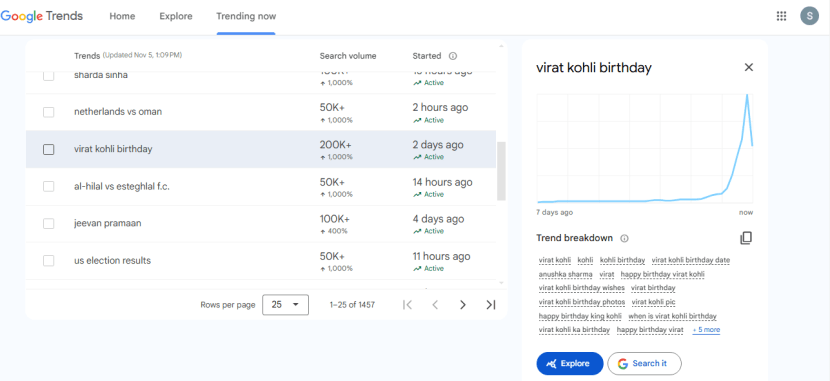
Task: Click the 'virat kohli' breakdown term
Action: coord(555,260)
